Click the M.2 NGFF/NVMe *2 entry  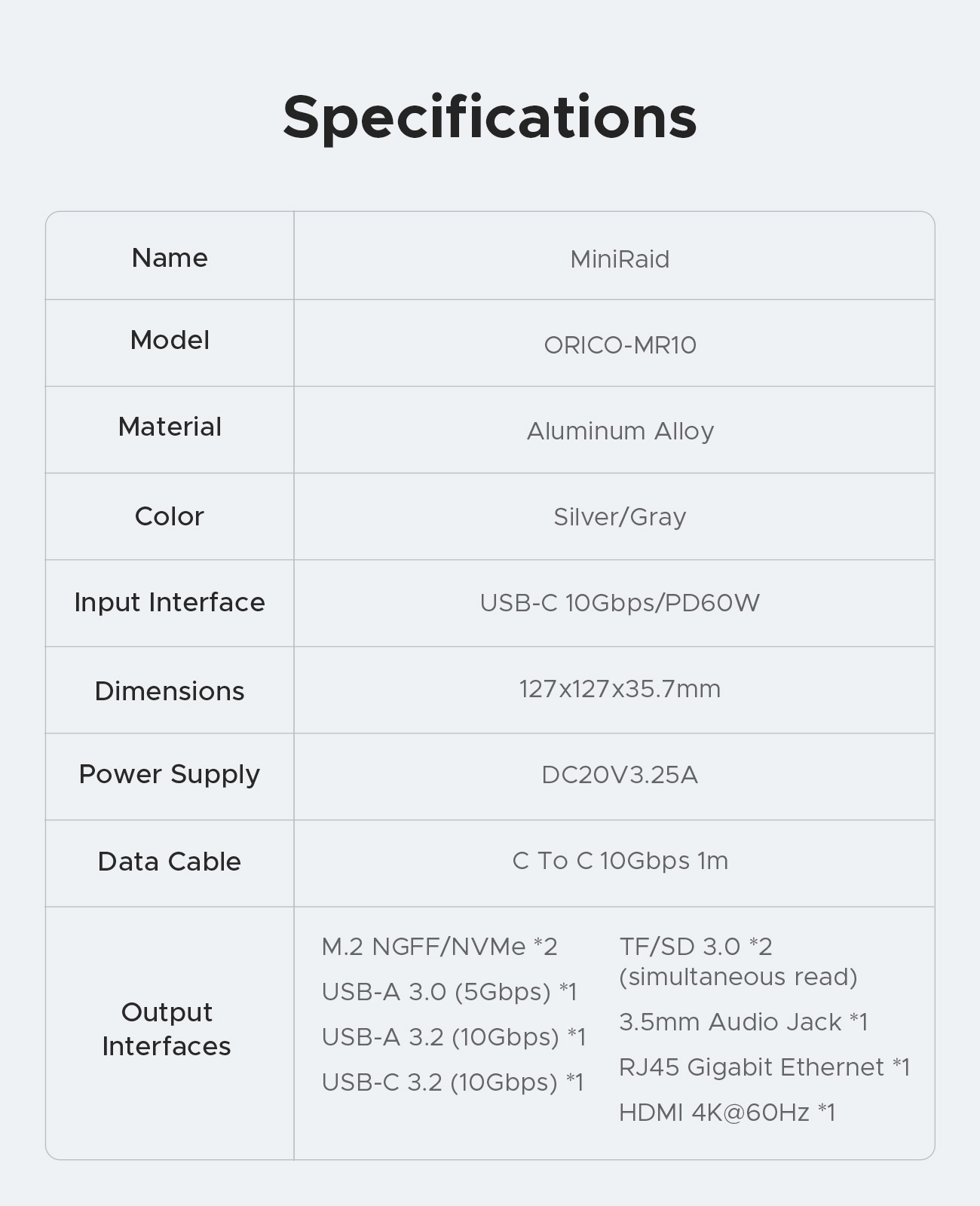tap(439, 947)
